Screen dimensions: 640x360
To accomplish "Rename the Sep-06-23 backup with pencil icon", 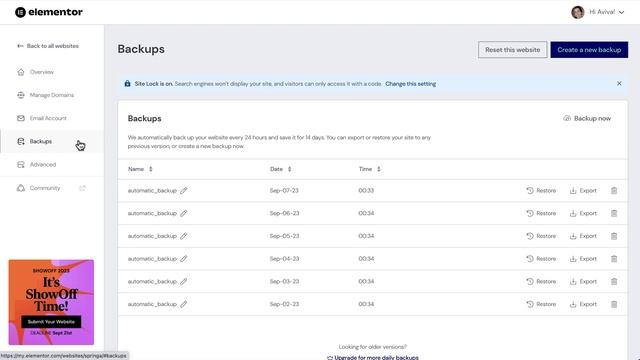I will [x=184, y=213].
